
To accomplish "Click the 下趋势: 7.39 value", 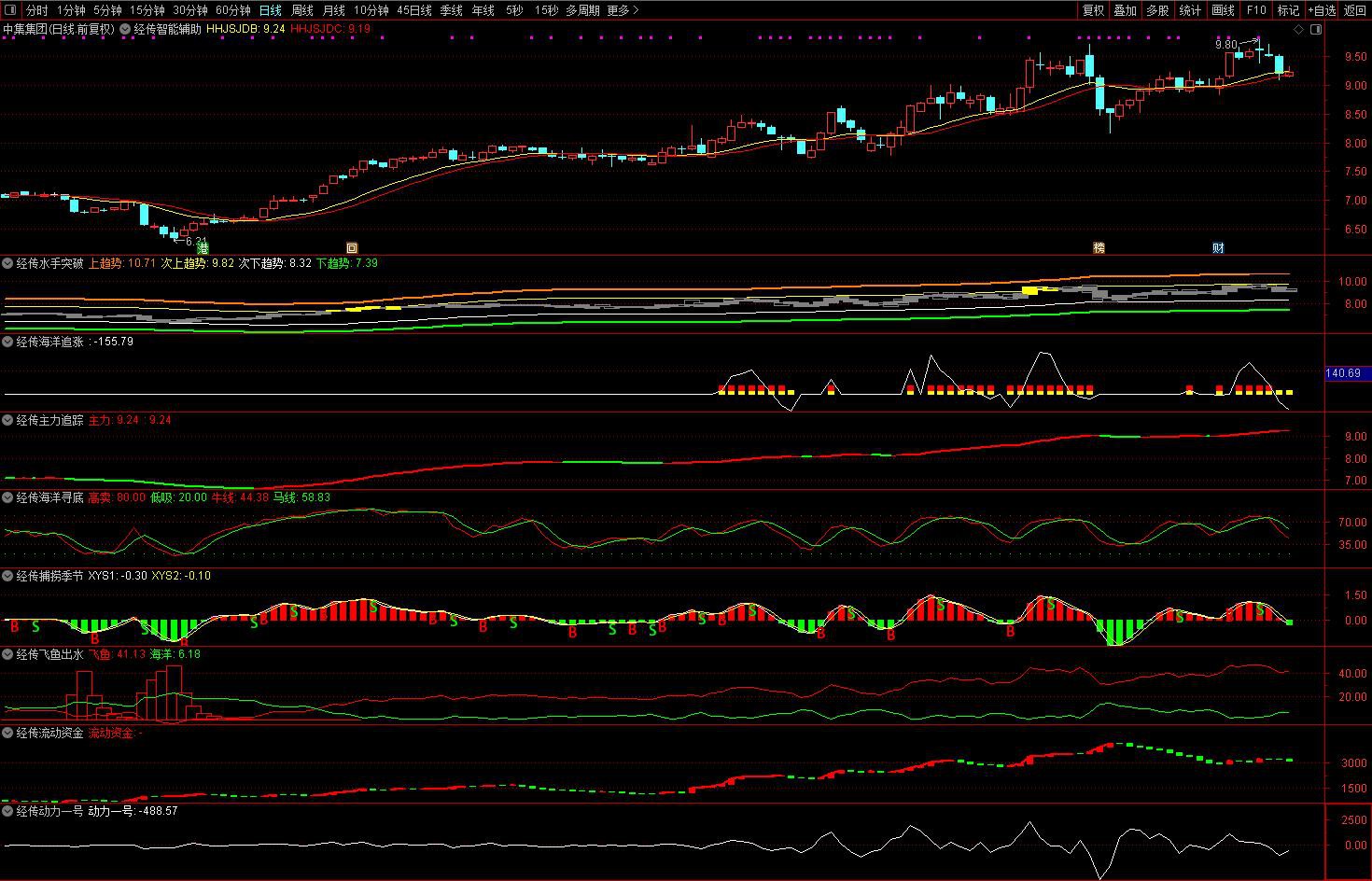I will click(x=347, y=263).
